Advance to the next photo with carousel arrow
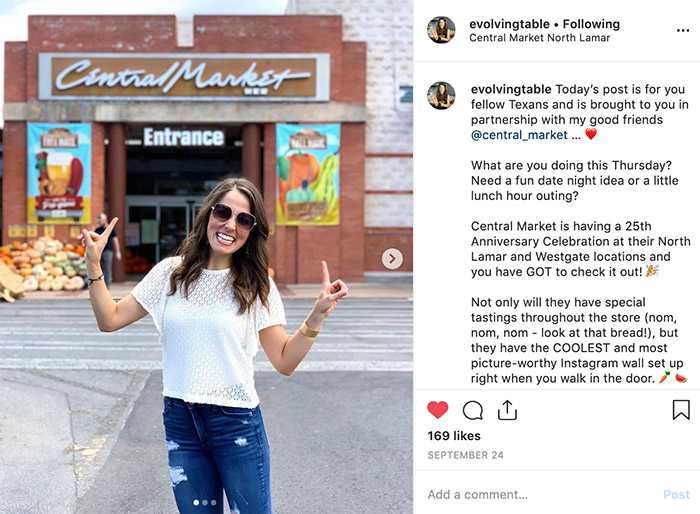Viewport: 700px width, 514px height. [x=392, y=259]
